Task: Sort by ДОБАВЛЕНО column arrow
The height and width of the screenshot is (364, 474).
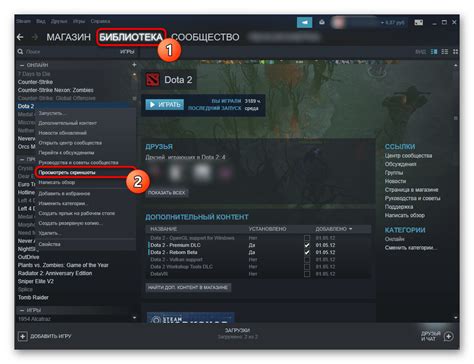Action: pos(351,229)
